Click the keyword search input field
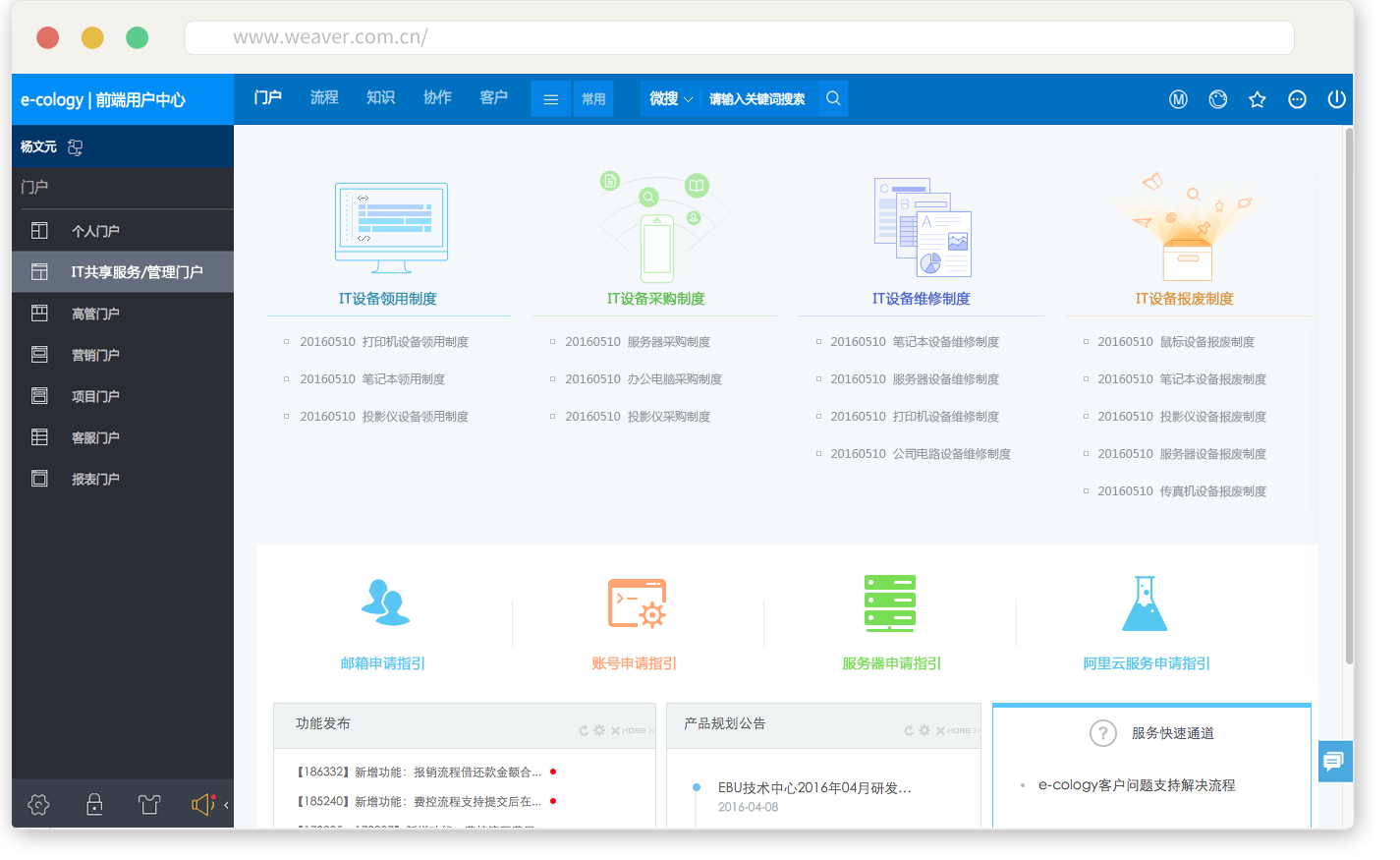This screenshot has width=1400, height=860. coord(756,99)
